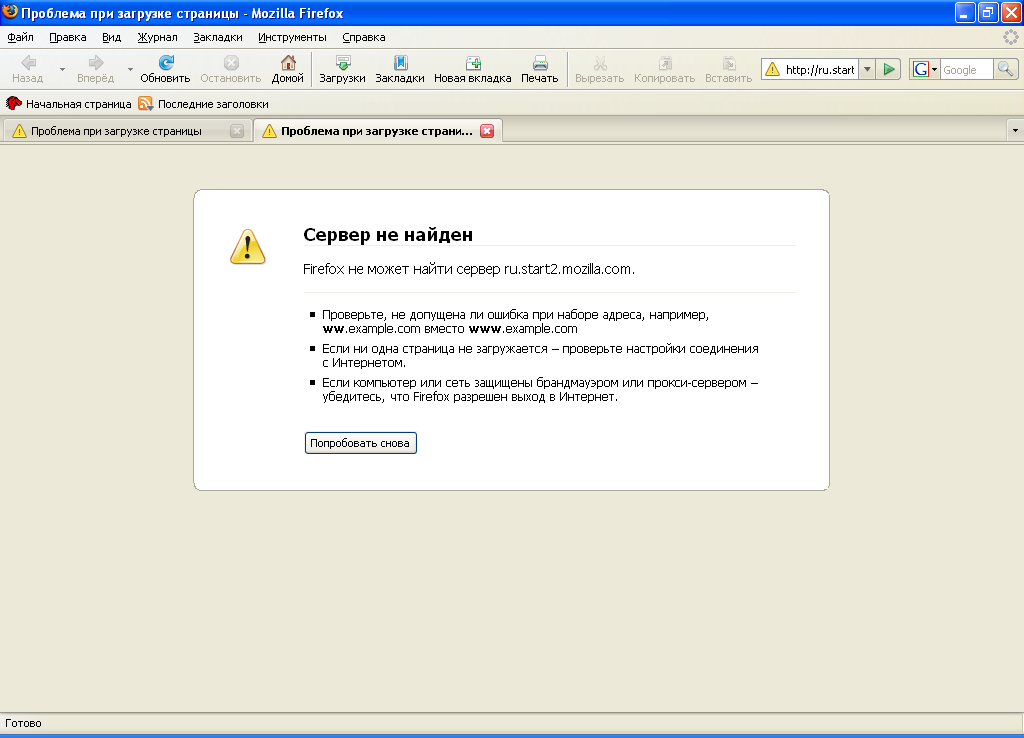Open the Forward history dropdown arrow
1024x738 pixels.
(130, 69)
